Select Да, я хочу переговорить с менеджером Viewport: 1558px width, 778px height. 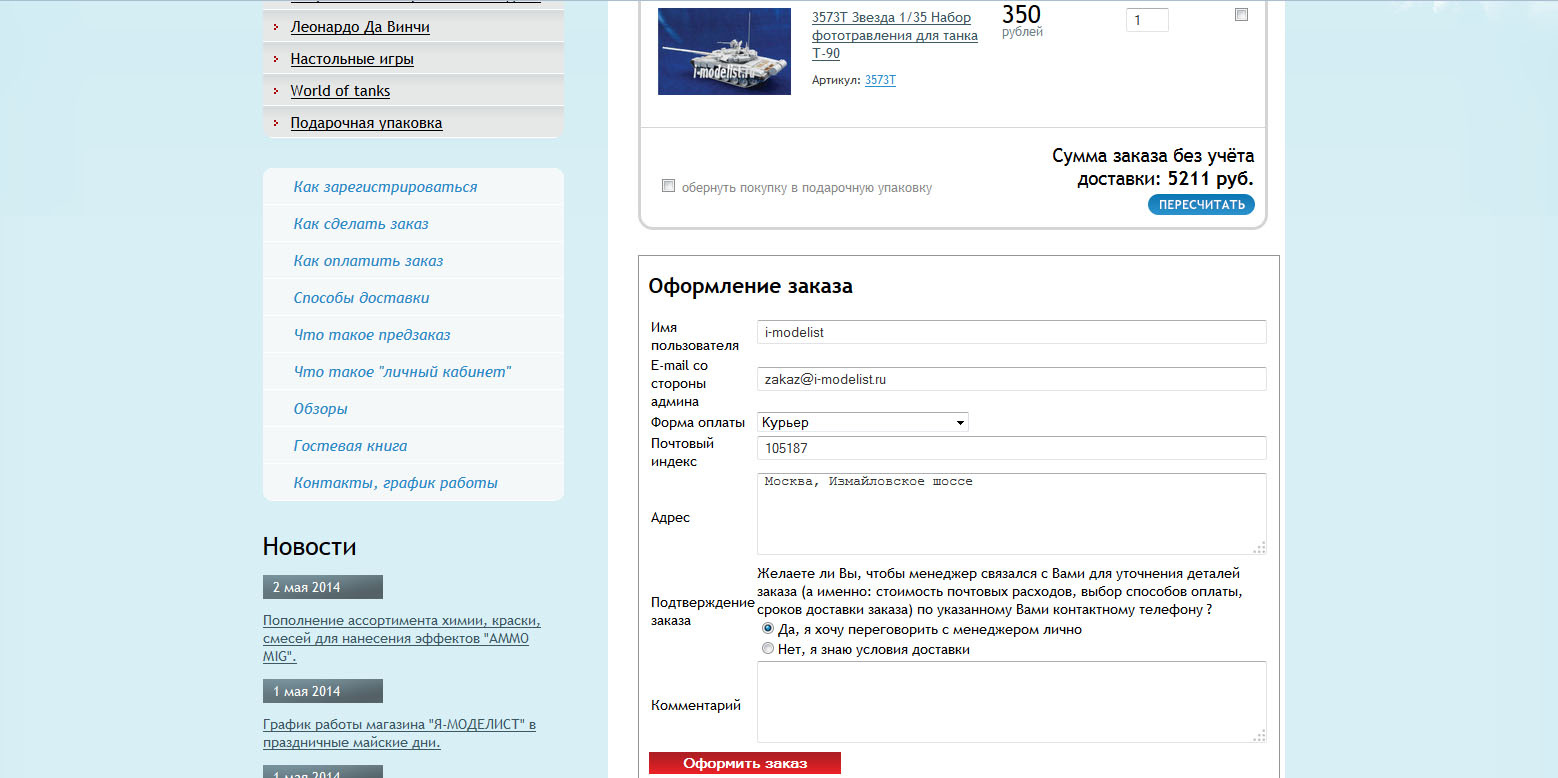coord(768,629)
